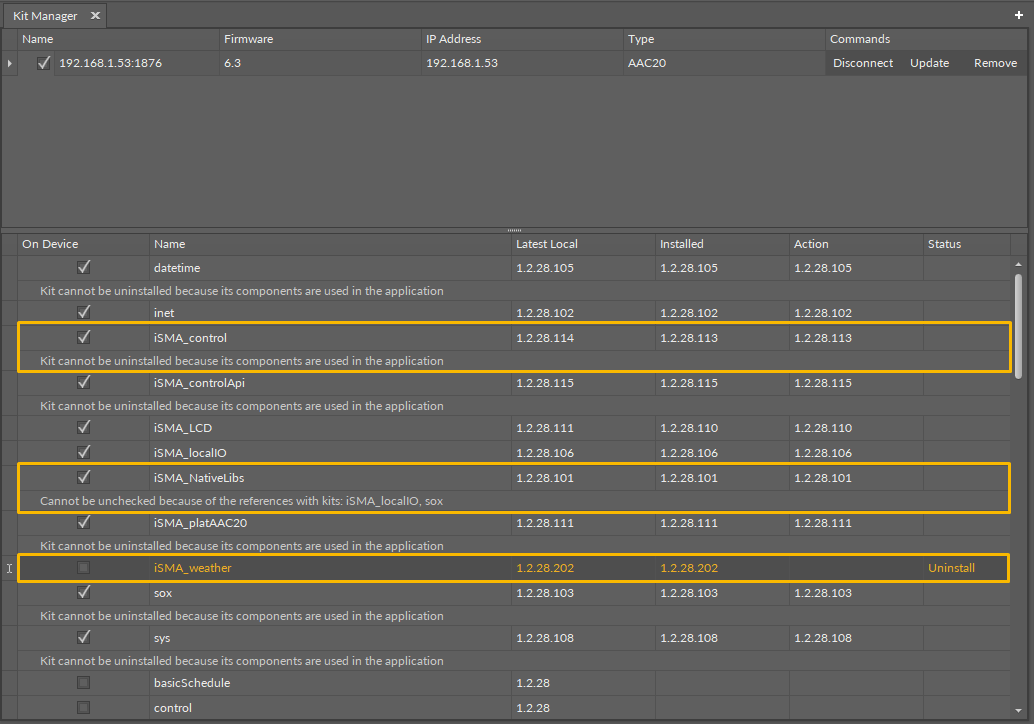Click the plus icon to add tab

tap(1019, 15)
